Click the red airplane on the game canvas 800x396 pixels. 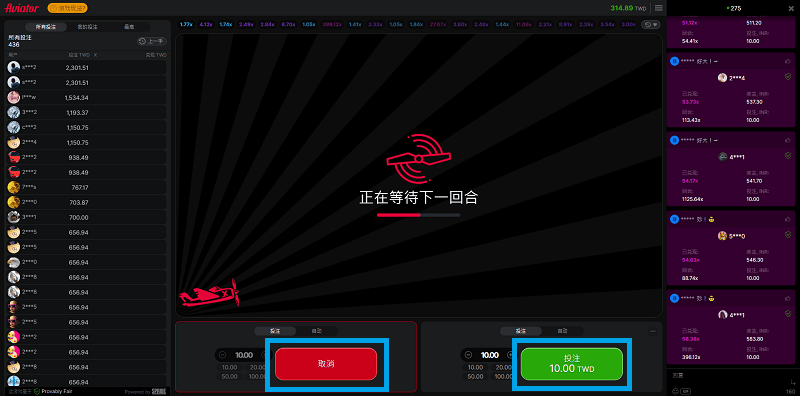tap(209, 292)
